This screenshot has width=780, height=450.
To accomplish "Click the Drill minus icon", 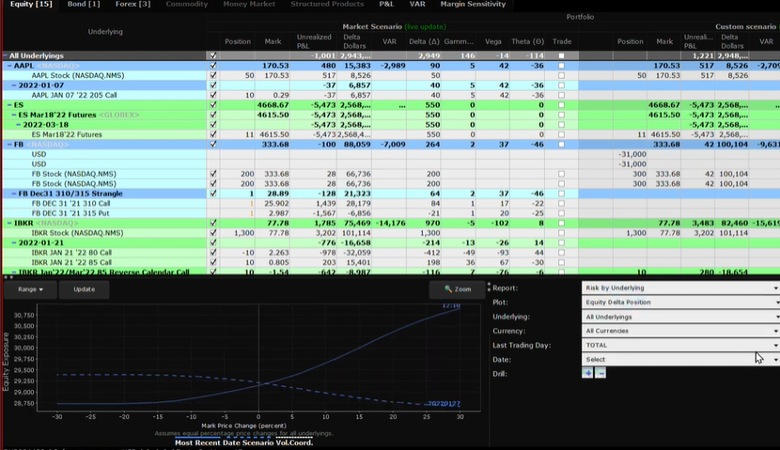I will (600, 373).
